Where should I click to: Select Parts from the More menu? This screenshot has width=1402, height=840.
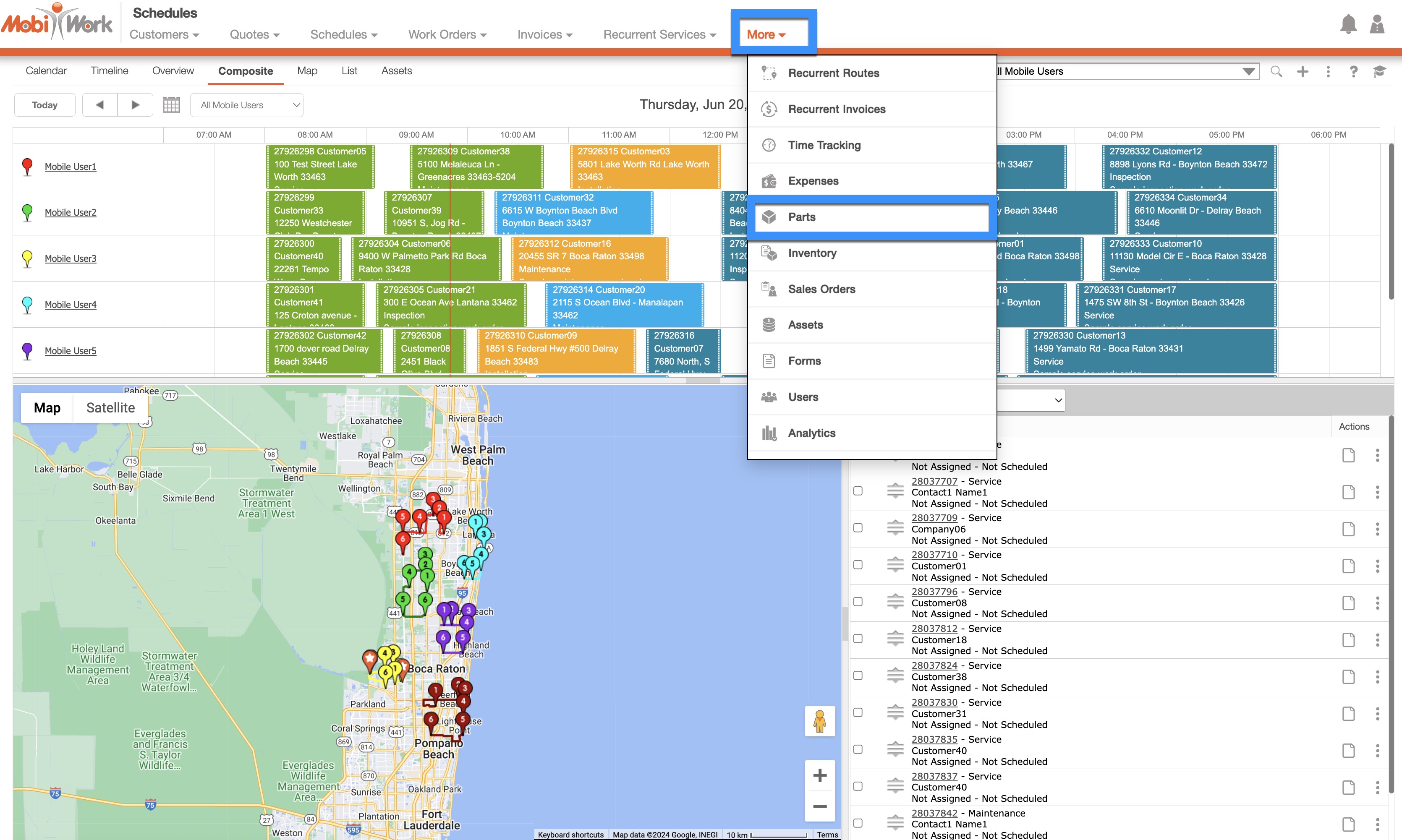coord(802,217)
